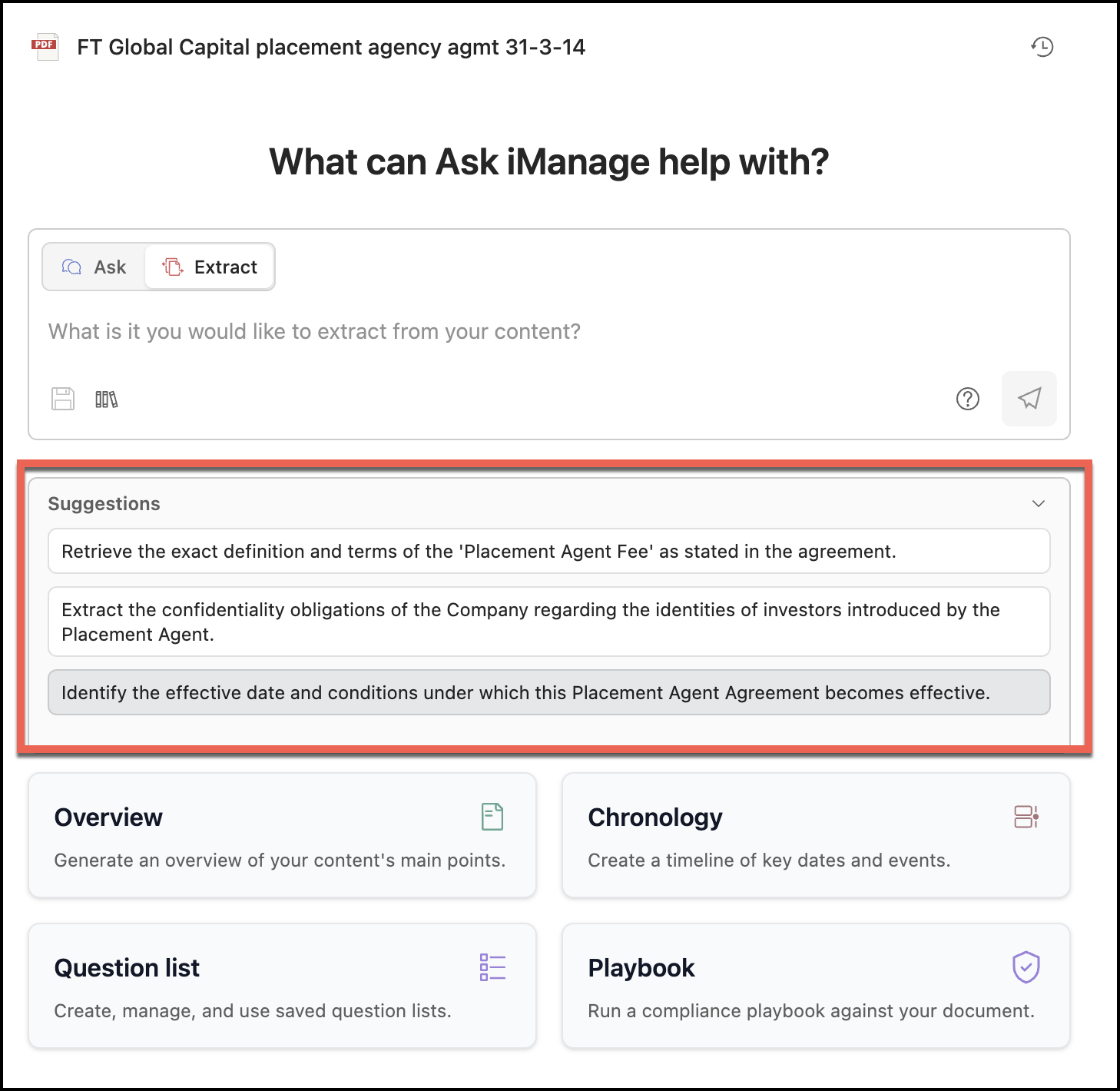Open help question mark icon
The image size is (1120, 1091).
coord(968,399)
